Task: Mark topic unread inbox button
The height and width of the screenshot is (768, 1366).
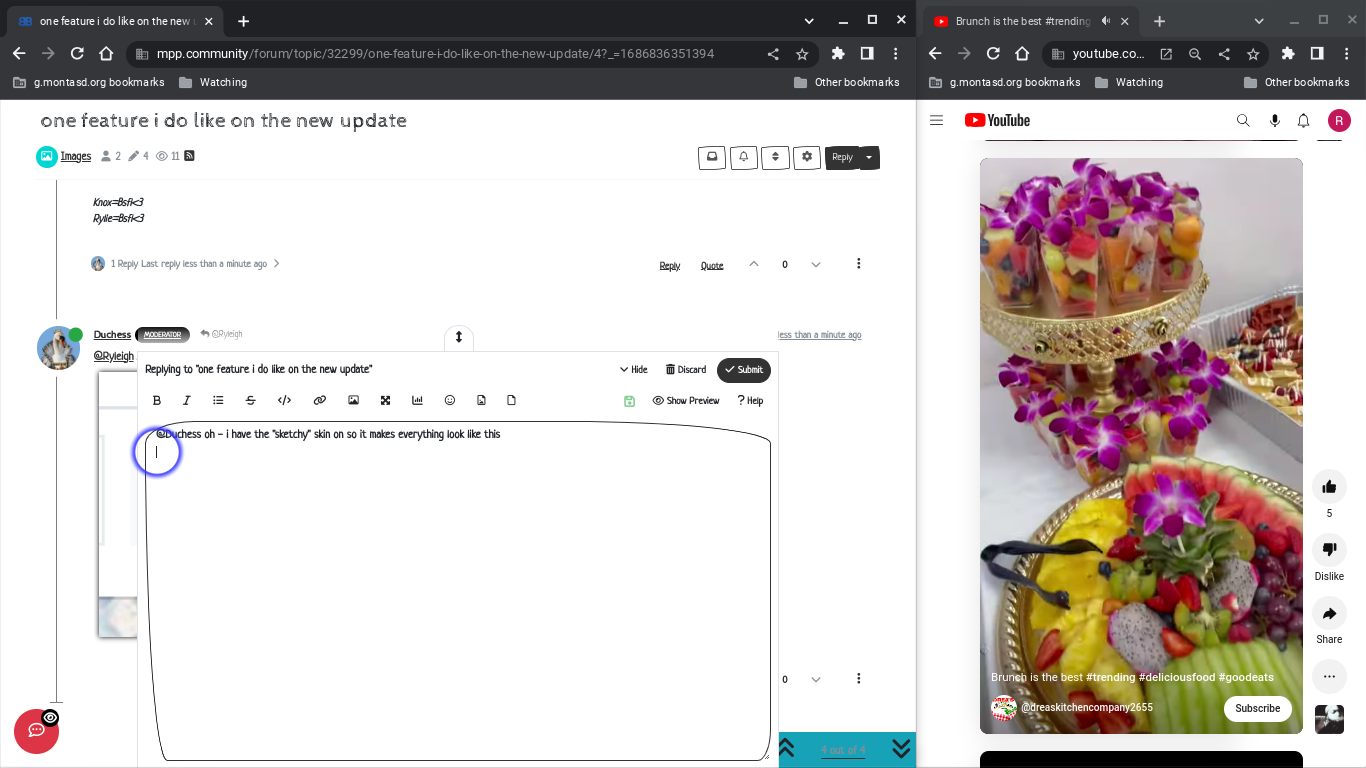Action: 712,157
